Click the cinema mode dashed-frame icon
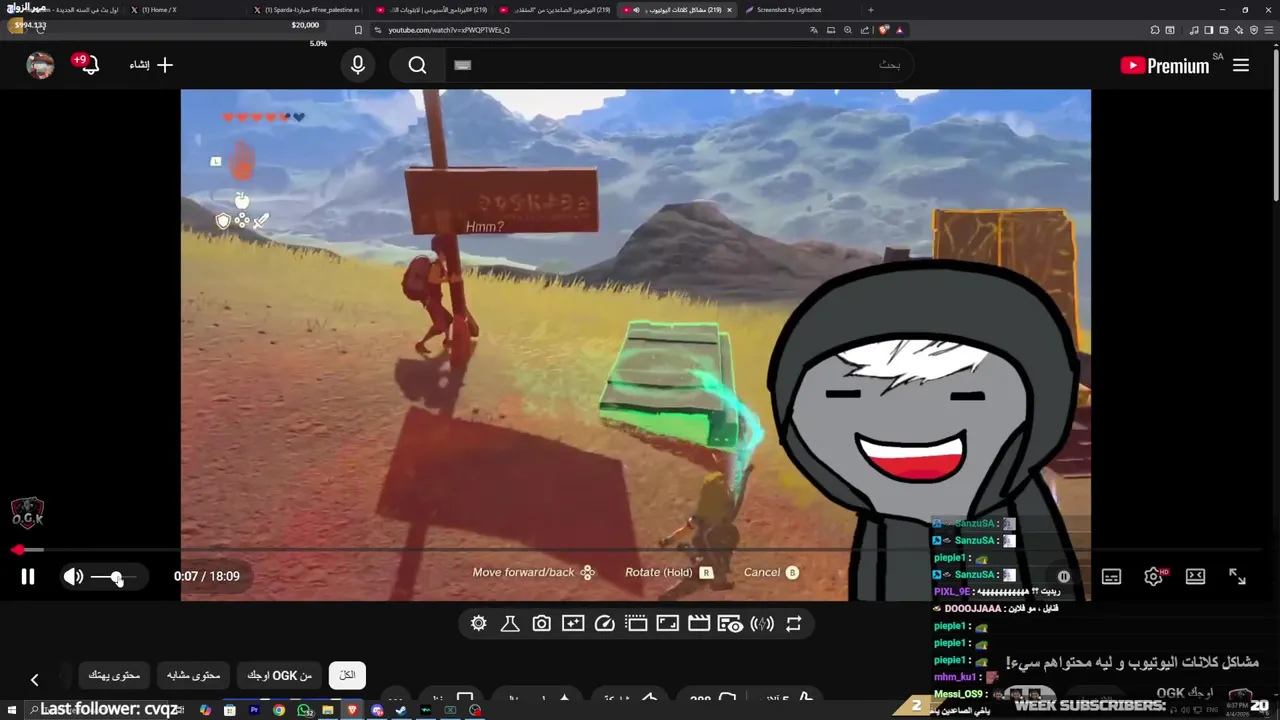The image size is (1280, 720). click(x=636, y=623)
